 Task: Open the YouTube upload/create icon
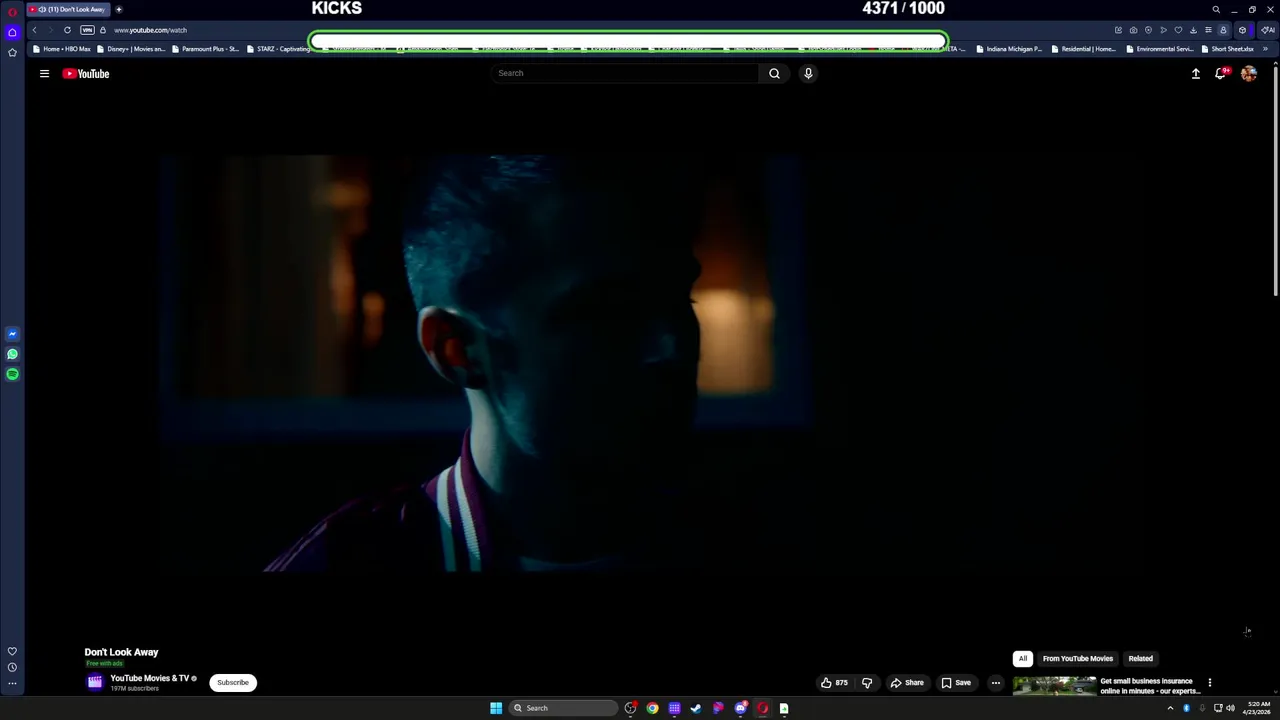click(1195, 73)
